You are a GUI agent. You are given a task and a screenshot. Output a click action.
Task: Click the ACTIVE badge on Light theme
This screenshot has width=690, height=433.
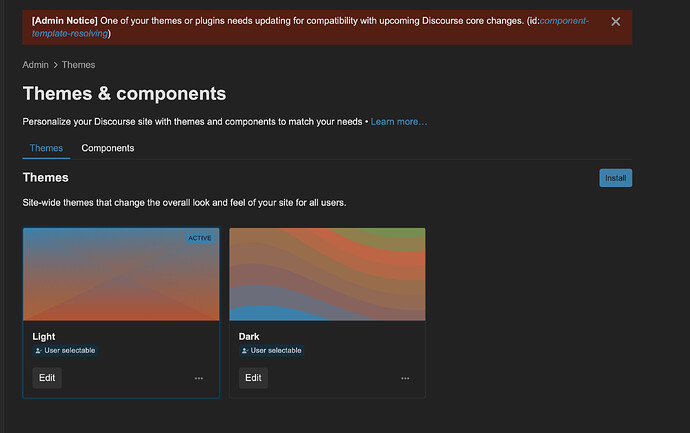200,238
